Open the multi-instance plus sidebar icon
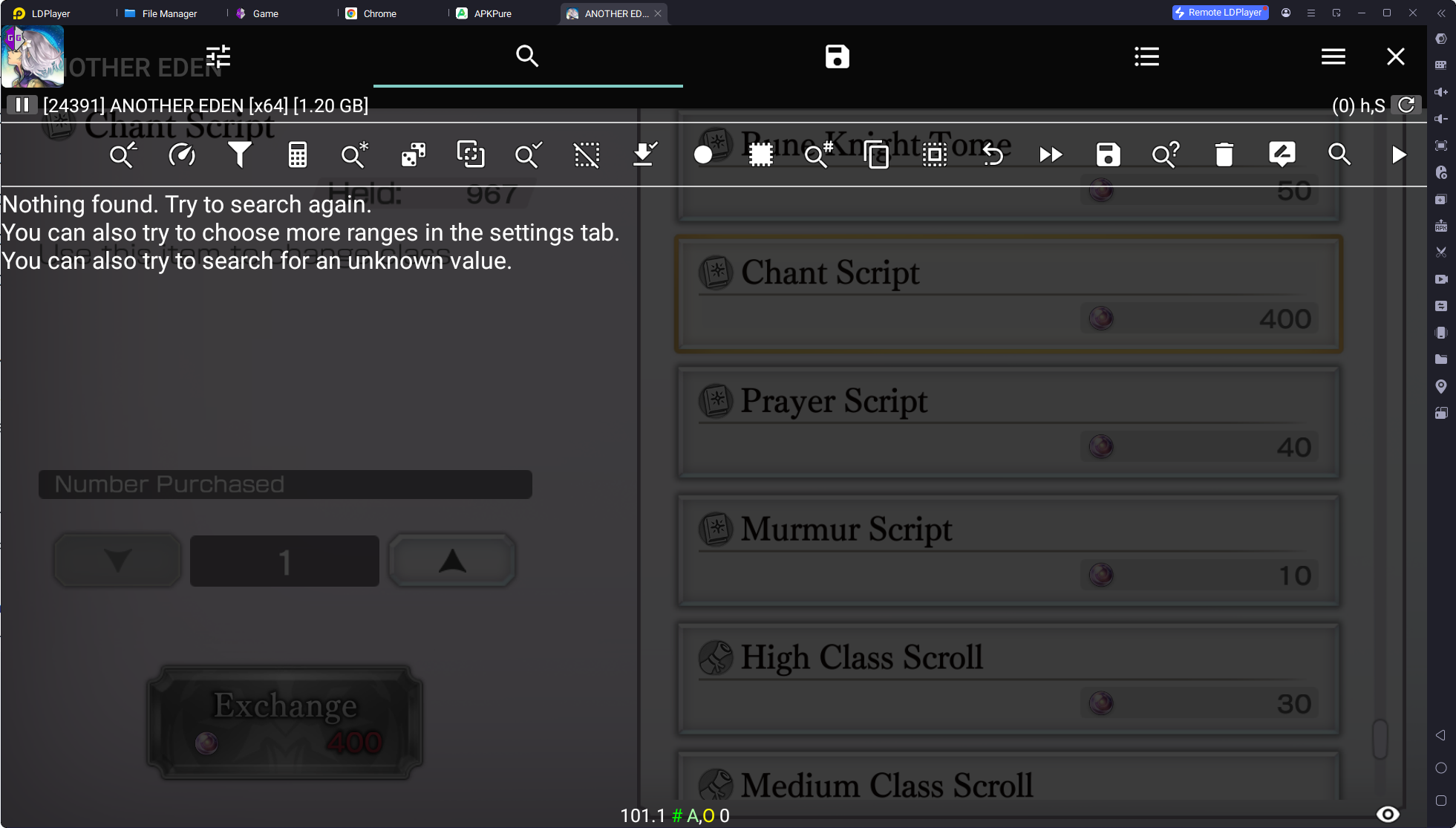Viewport: 1456px width, 828px height. [1441, 199]
